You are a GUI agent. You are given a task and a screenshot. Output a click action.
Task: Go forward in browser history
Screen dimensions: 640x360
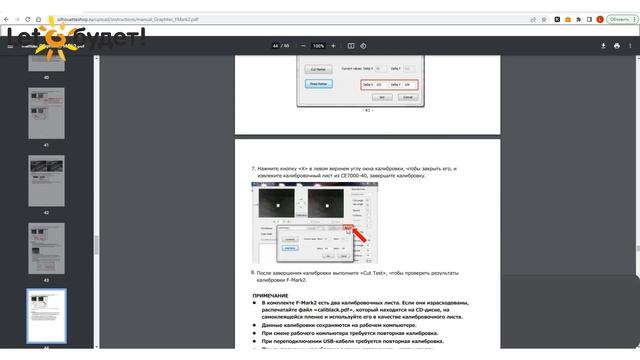click(x=17, y=19)
